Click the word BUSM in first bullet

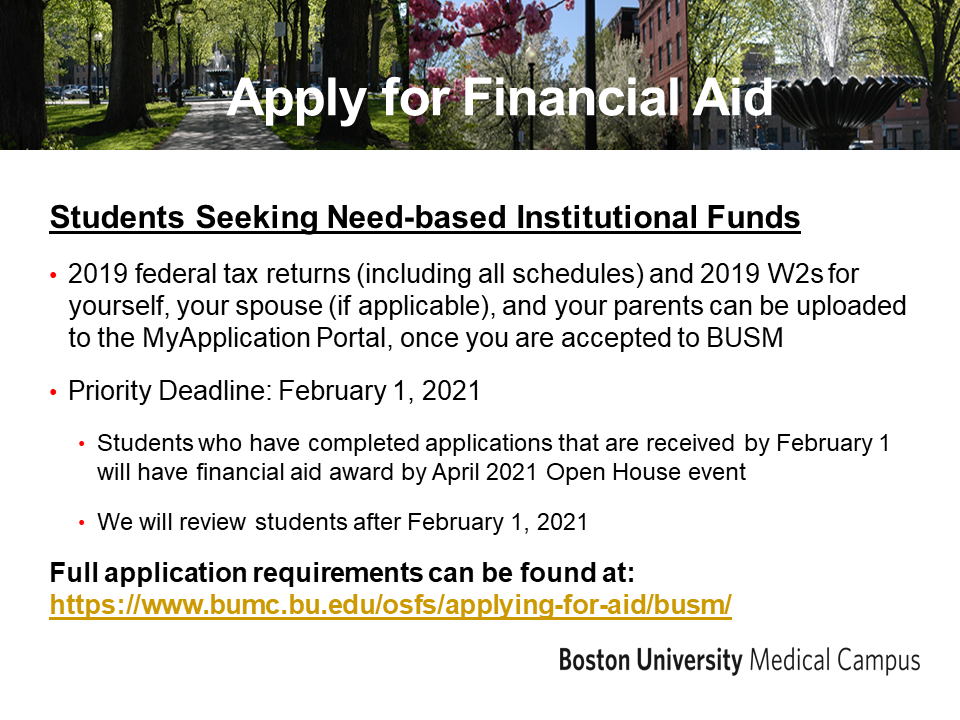[744, 338]
